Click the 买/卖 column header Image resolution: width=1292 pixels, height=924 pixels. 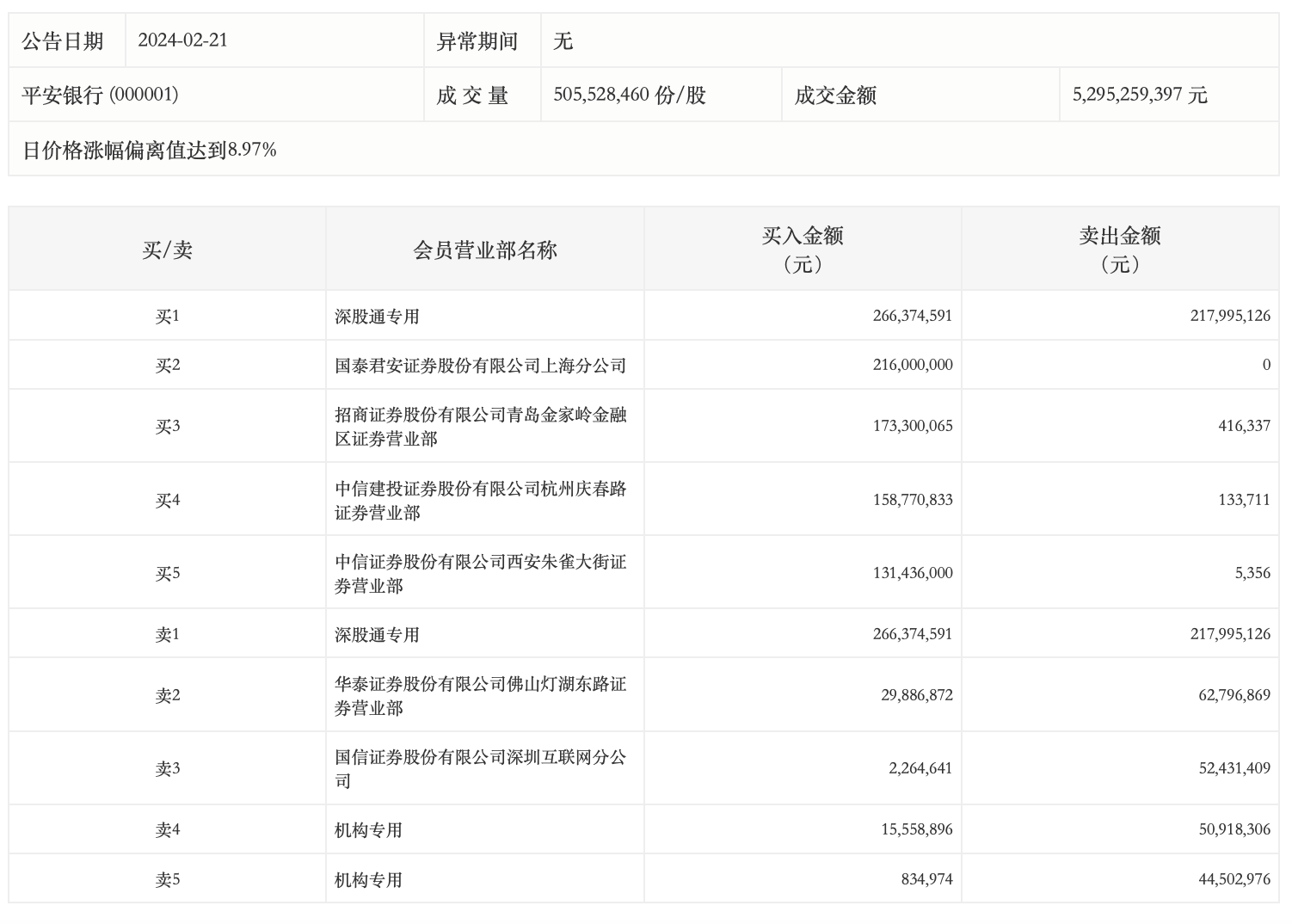click(x=167, y=250)
